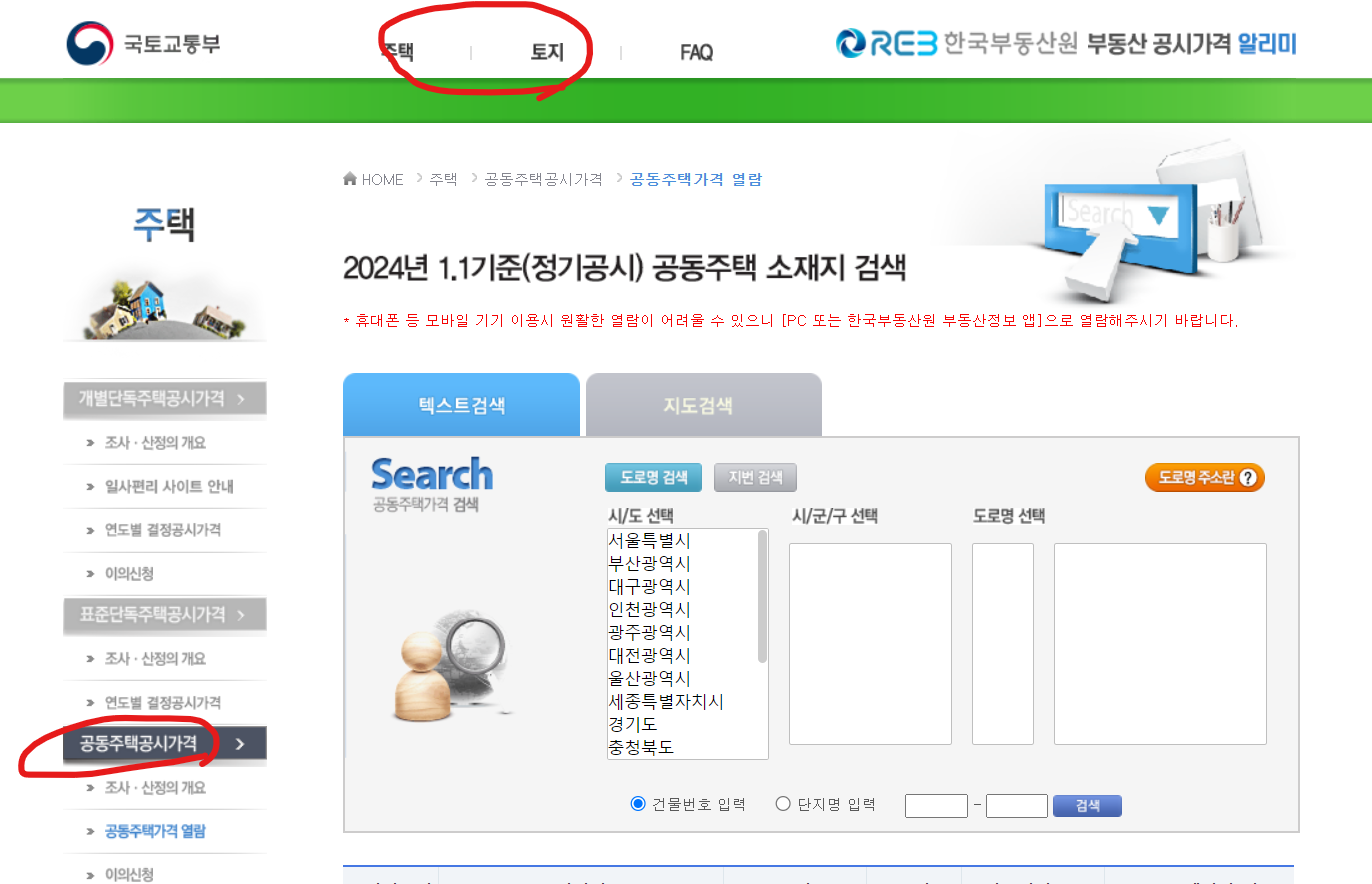The height and width of the screenshot is (884, 1372).
Task: Click the narrow 도로명 initial list box
Action: click(1003, 644)
